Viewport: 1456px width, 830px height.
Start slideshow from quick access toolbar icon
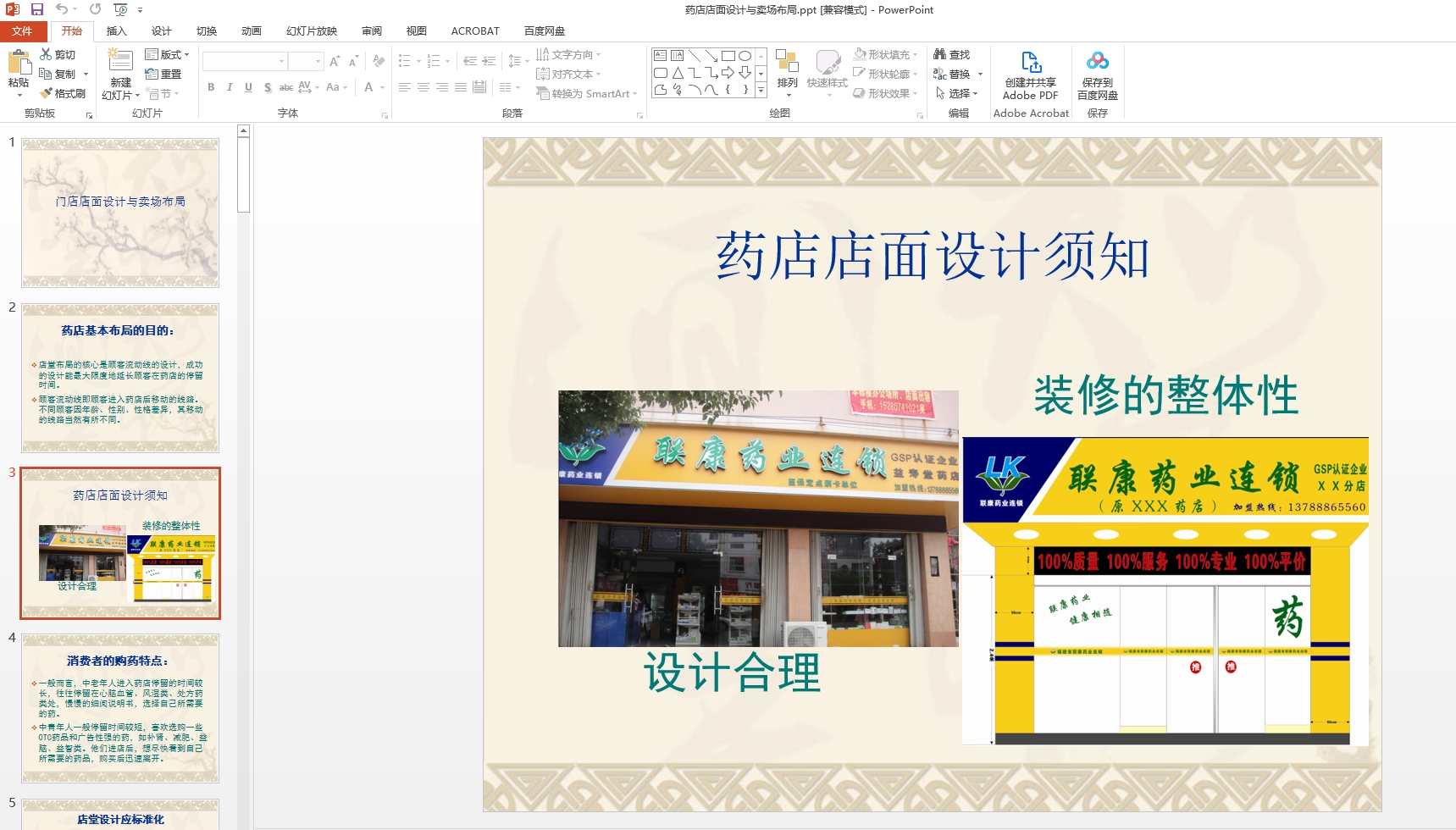coord(120,9)
